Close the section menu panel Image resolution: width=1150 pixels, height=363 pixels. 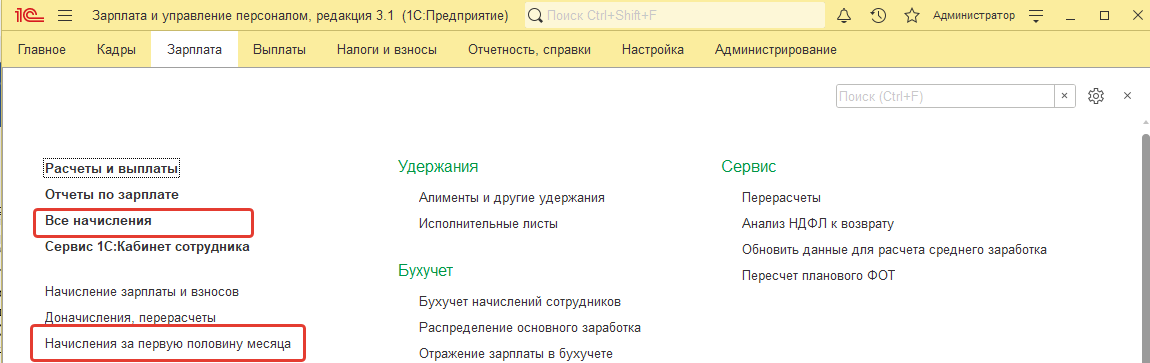point(1128,96)
